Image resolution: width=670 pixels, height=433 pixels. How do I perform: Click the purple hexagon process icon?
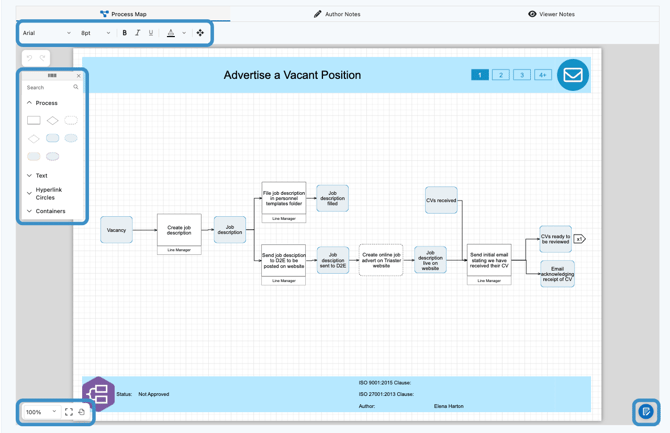tap(98, 393)
